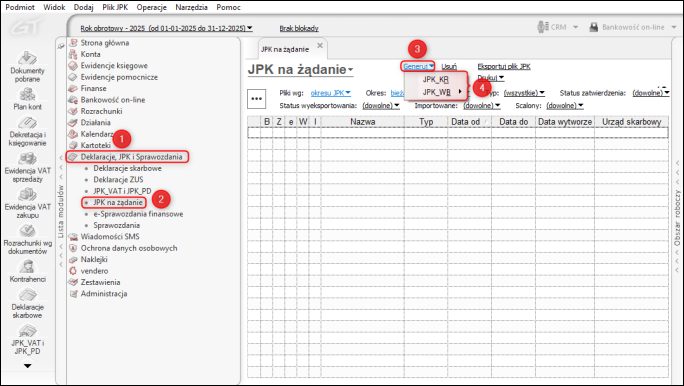Click the Ewidencje księgowe module icon
The height and width of the screenshot is (386, 684).
pyautogui.click(x=73, y=65)
